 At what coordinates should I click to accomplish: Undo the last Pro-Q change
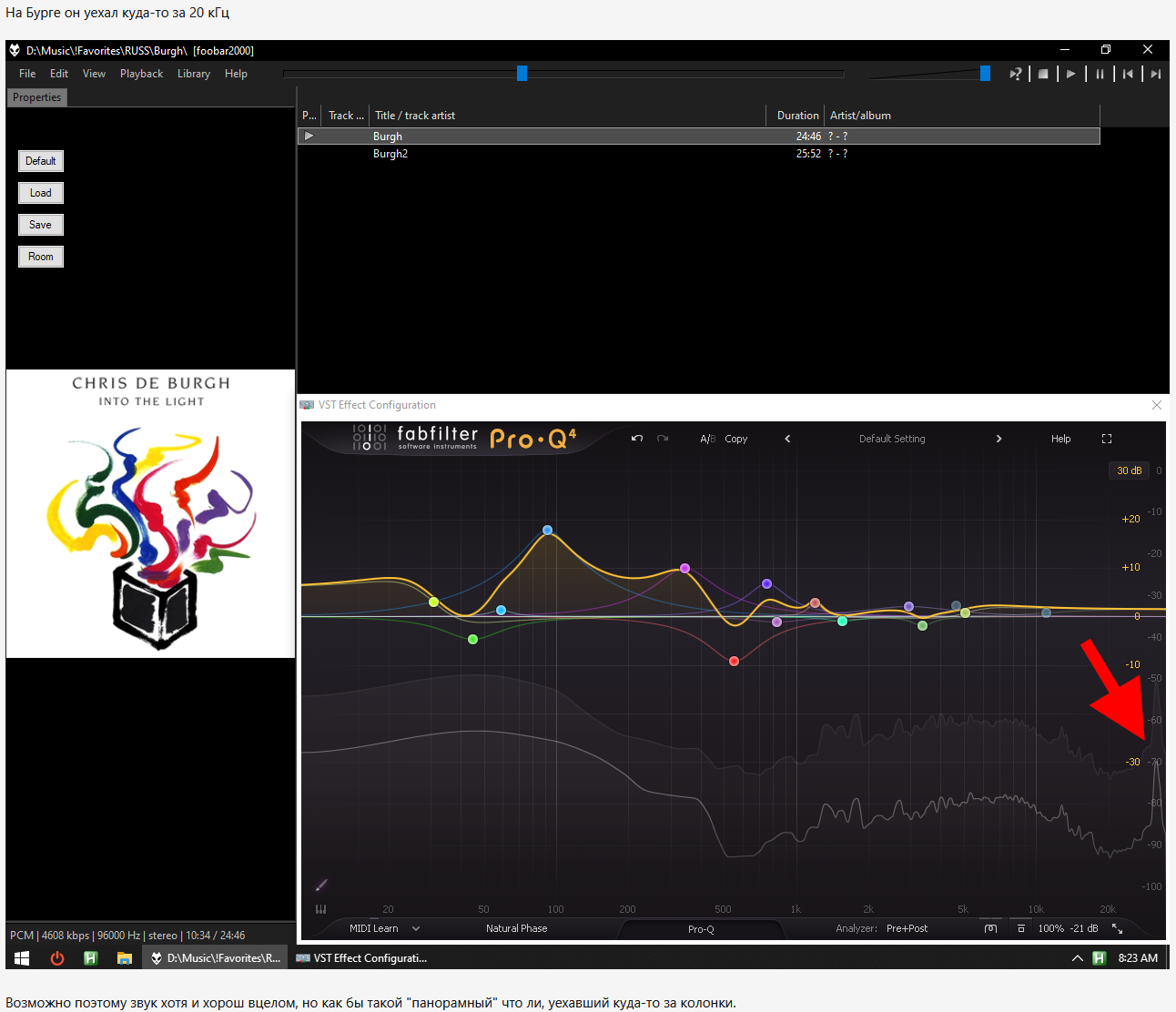click(x=637, y=439)
